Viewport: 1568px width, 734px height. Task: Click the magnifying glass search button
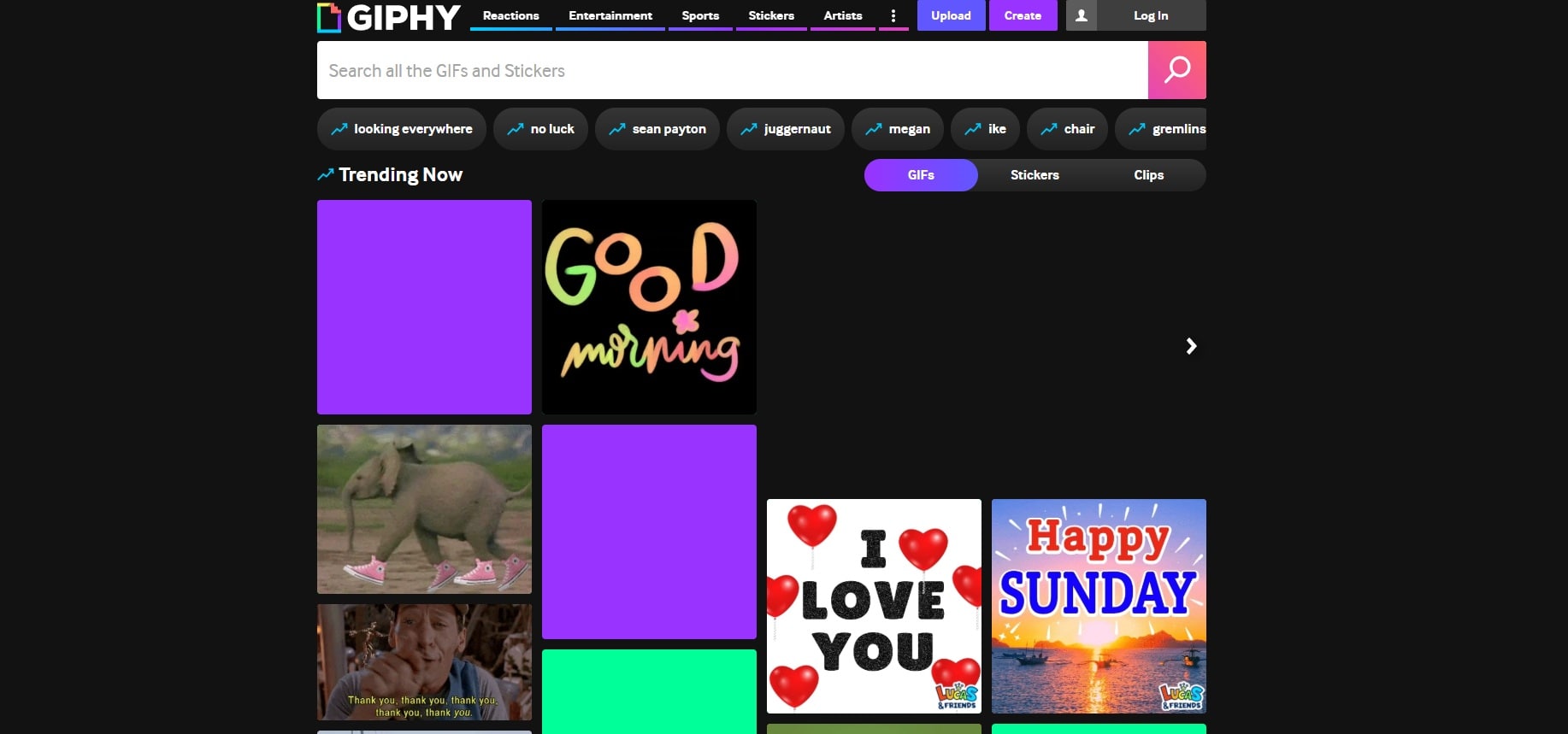[1176, 70]
